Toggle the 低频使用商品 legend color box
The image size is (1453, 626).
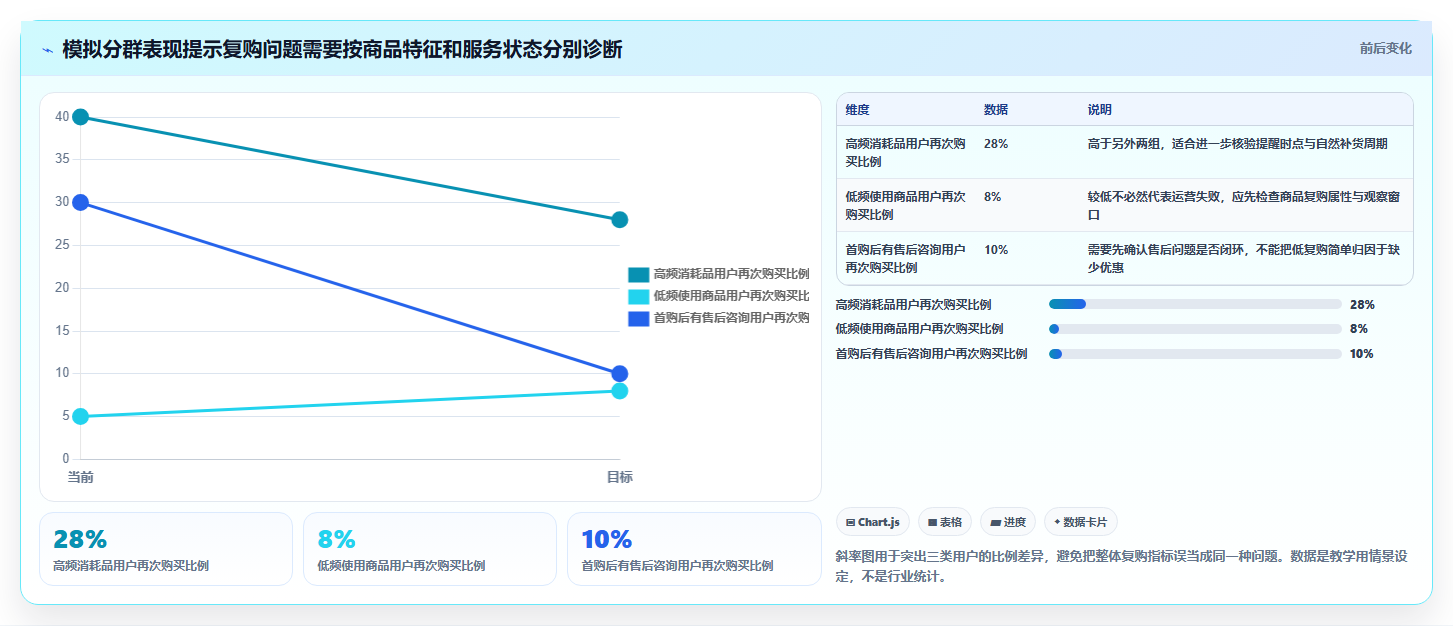(638, 296)
